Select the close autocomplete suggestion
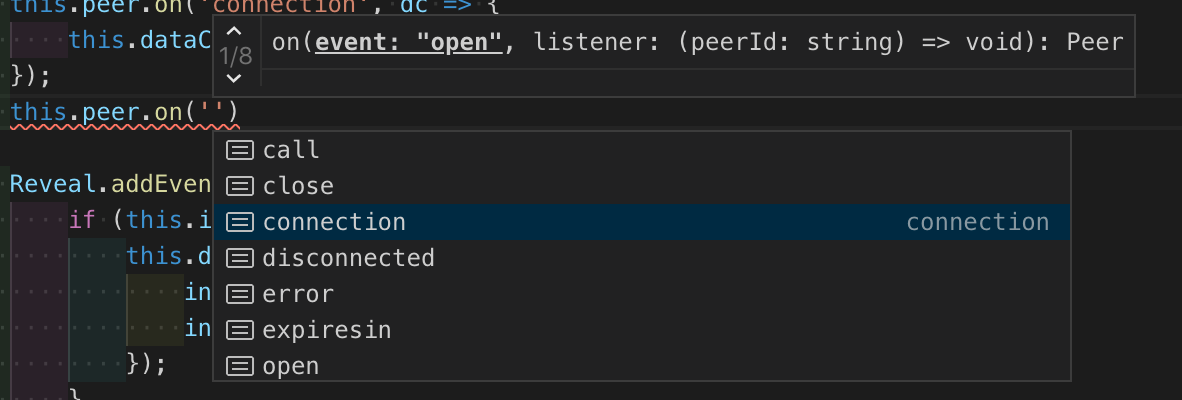Image resolution: width=1182 pixels, height=400 pixels. (x=642, y=186)
